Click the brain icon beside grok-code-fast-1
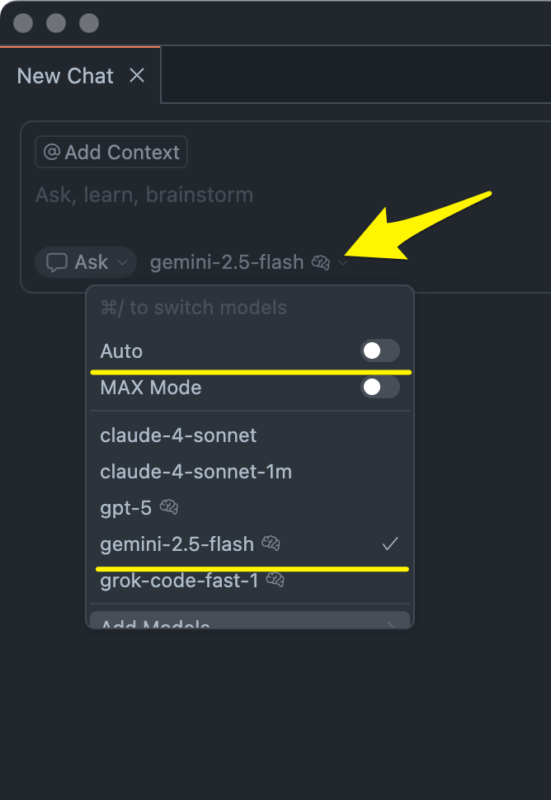551x800 pixels. pos(275,580)
